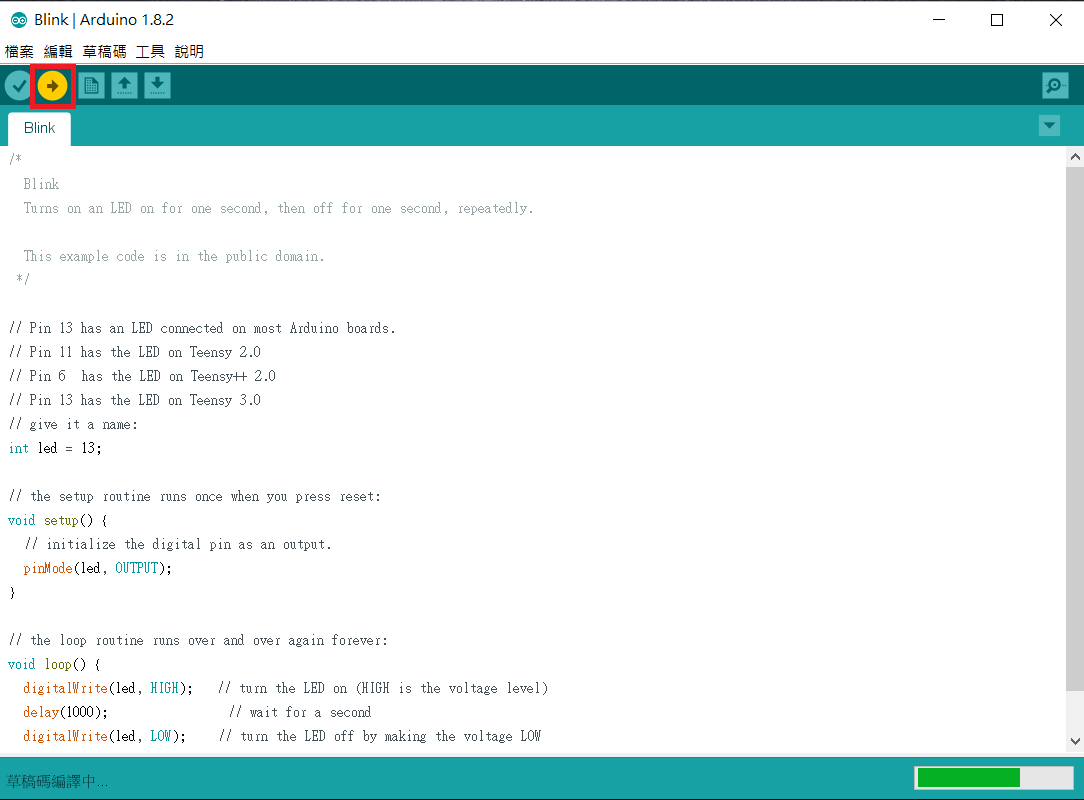Viewport: 1084px width, 800px height.
Task: Click the 'delay(1000);' statement
Action: [65, 712]
